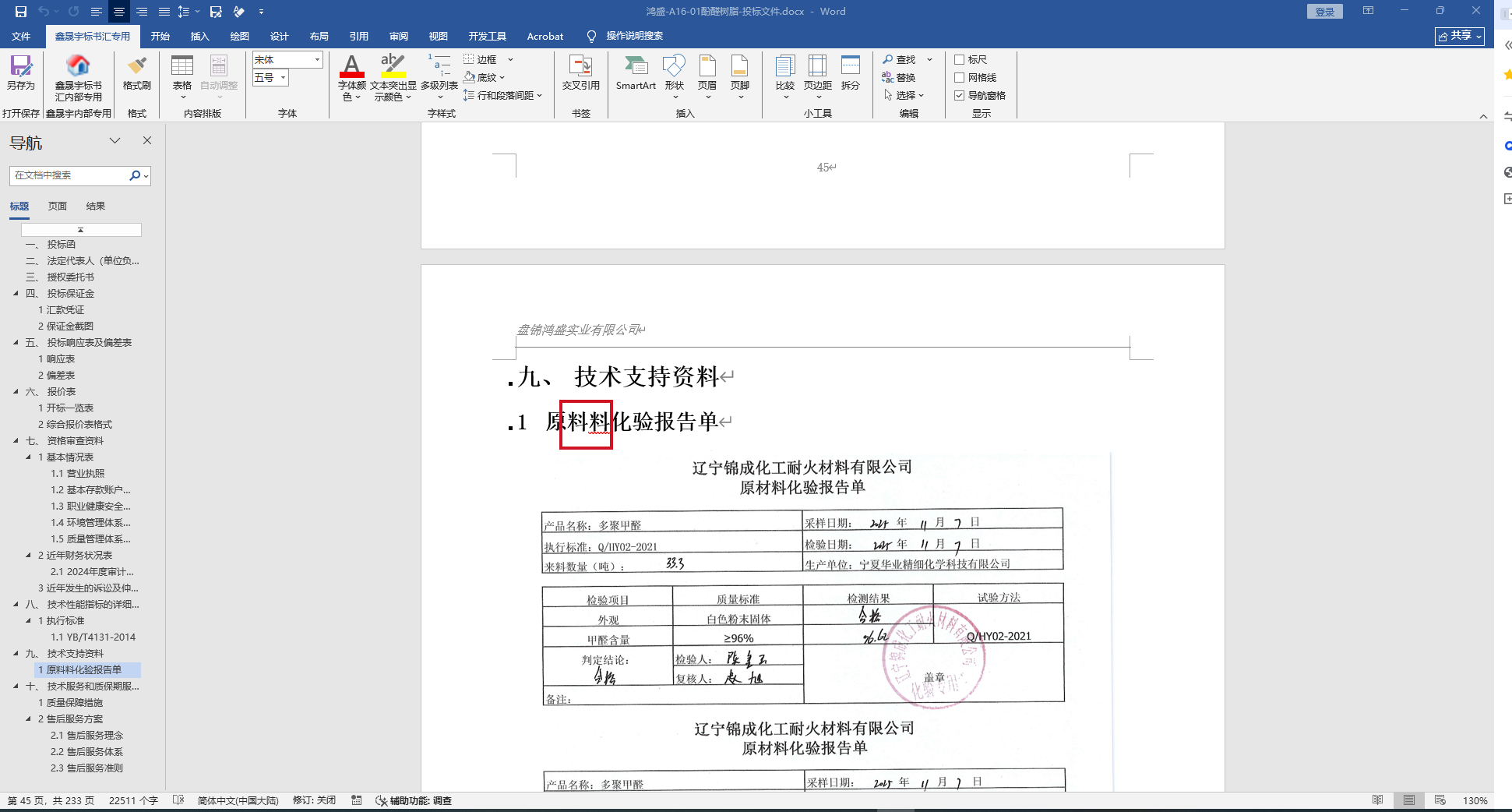Open the font size dropdown showing 五号
1512x812 pixels.
coord(284,78)
